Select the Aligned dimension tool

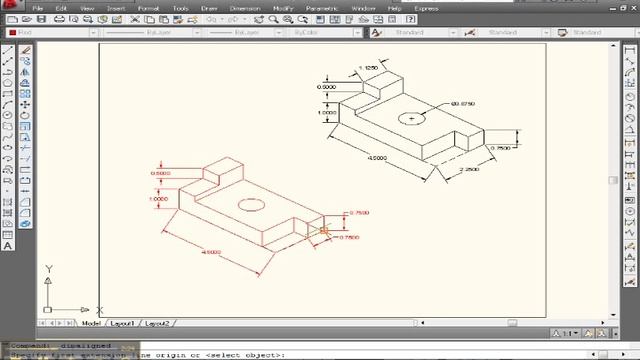(630, 62)
